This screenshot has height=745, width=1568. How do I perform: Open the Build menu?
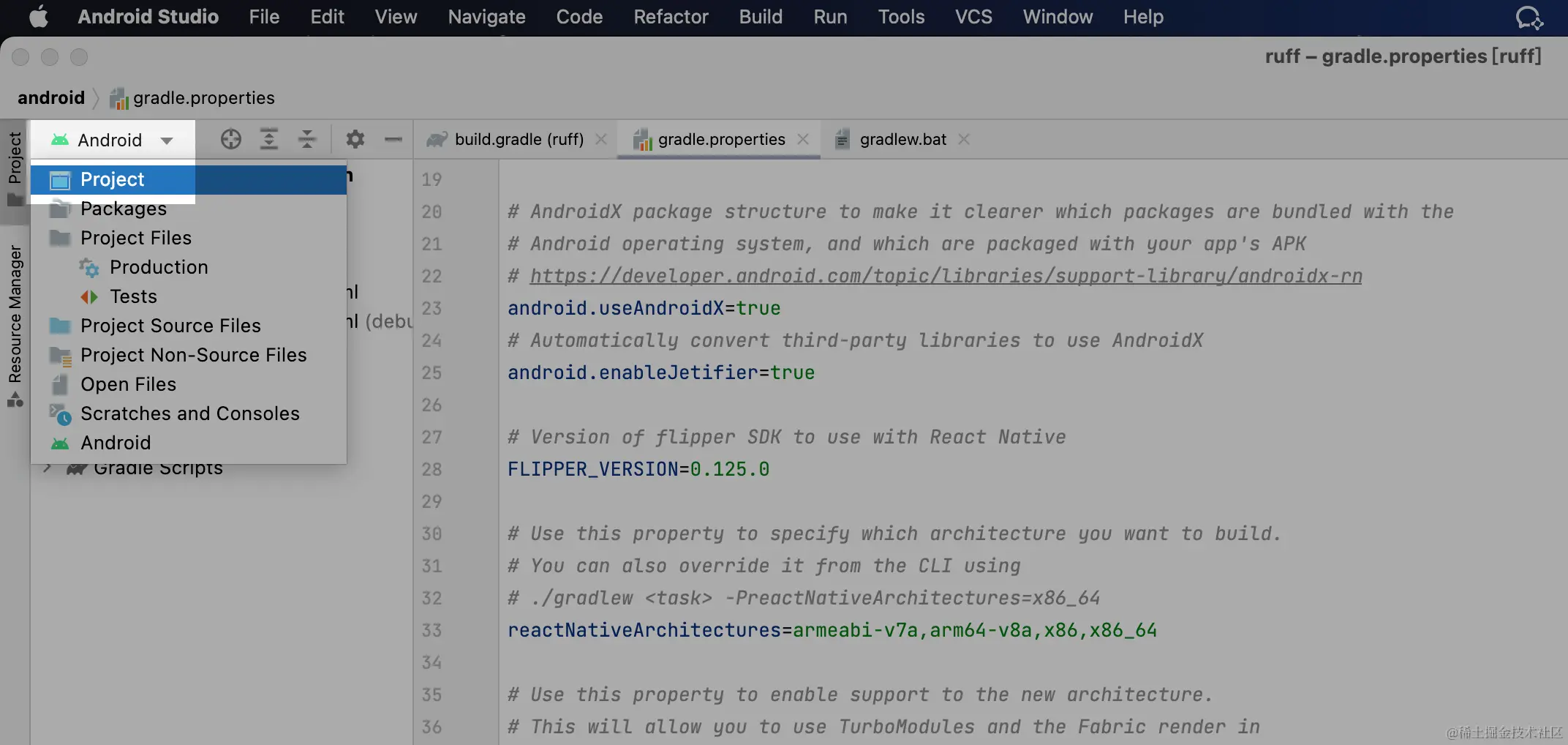tap(761, 17)
